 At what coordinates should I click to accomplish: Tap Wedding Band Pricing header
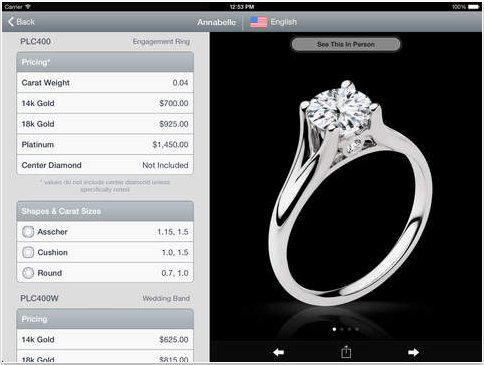tap(105, 319)
